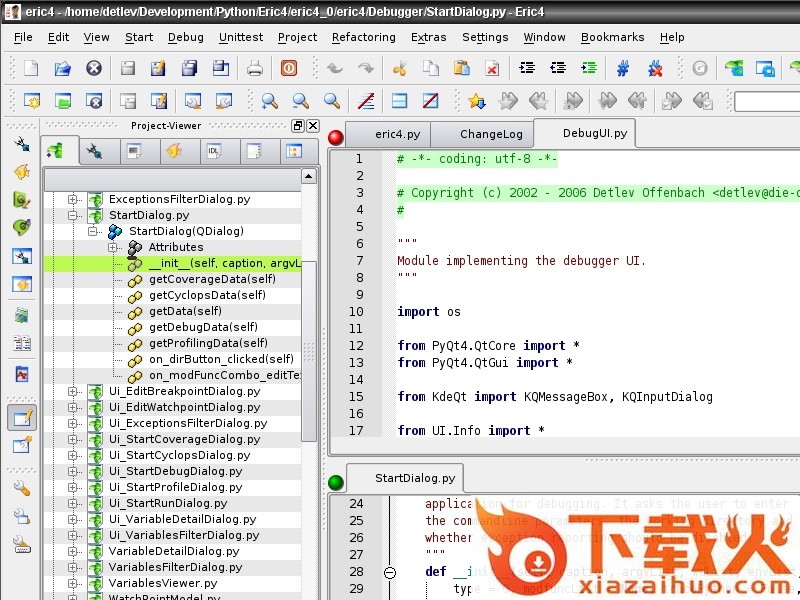Click the project tree vertical scrollbar
Image resolution: width=800 pixels, height=600 pixels.
(x=309, y=350)
